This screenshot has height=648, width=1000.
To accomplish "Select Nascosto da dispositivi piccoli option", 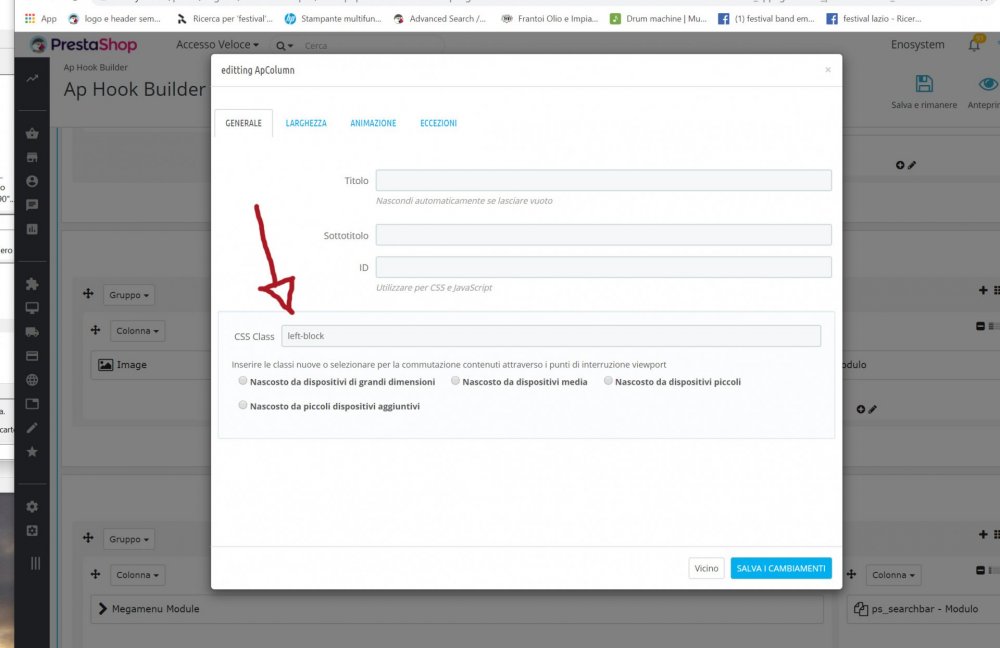I will pos(608,381).
